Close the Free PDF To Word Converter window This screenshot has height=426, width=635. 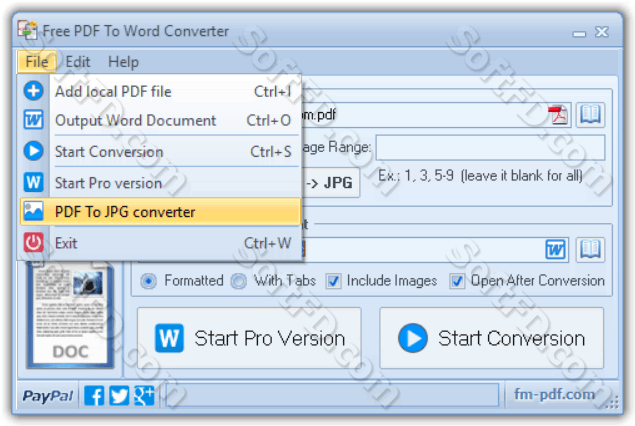[x=602, y=32]
